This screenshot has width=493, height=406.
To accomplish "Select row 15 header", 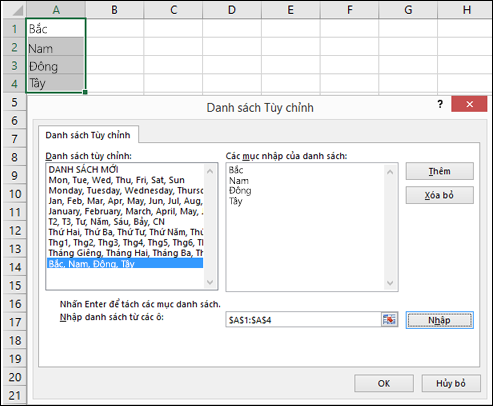I will [x=15, y=285].
